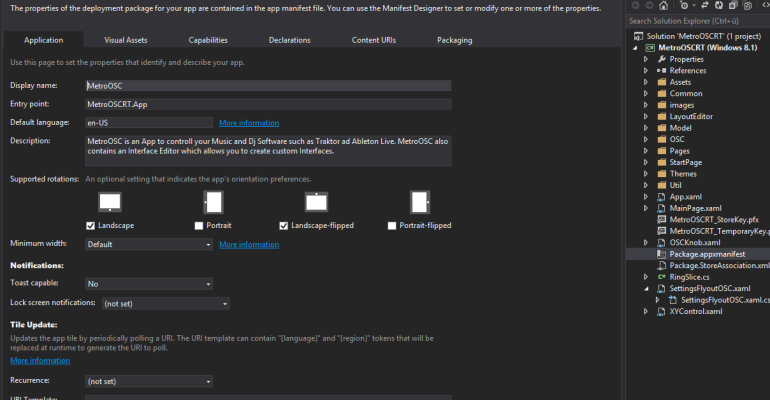Check the Portrait-flipped checkbox

pyautogui.click(x=392, y=226)
